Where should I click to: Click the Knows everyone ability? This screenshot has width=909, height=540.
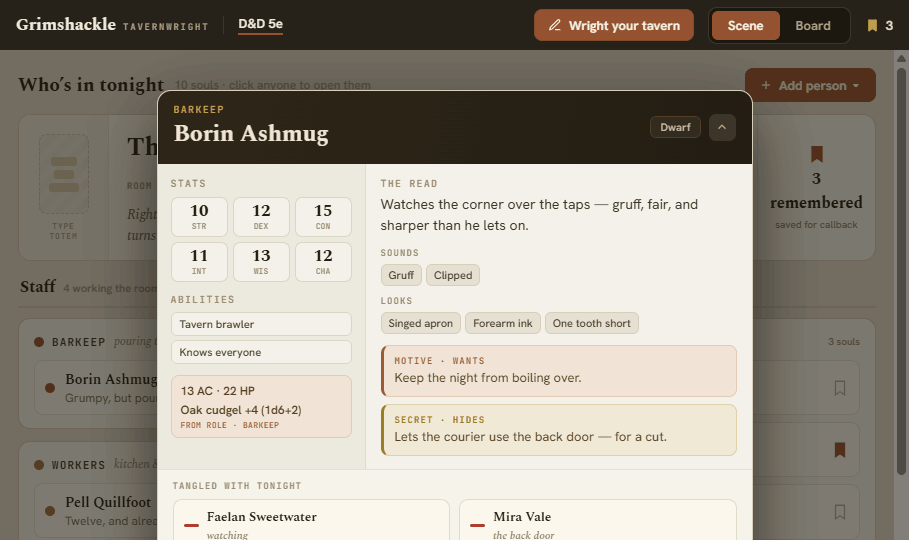point(261,352)
